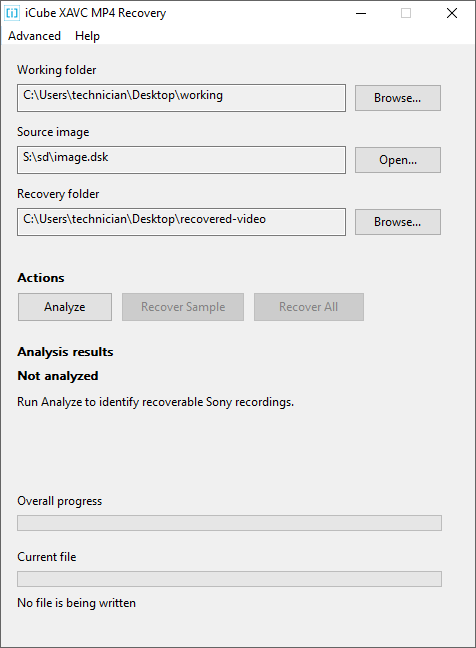This screenshot has width=476, height=648.
Task: Click the 'Analysis results' heading
Action: click(65, 352)
